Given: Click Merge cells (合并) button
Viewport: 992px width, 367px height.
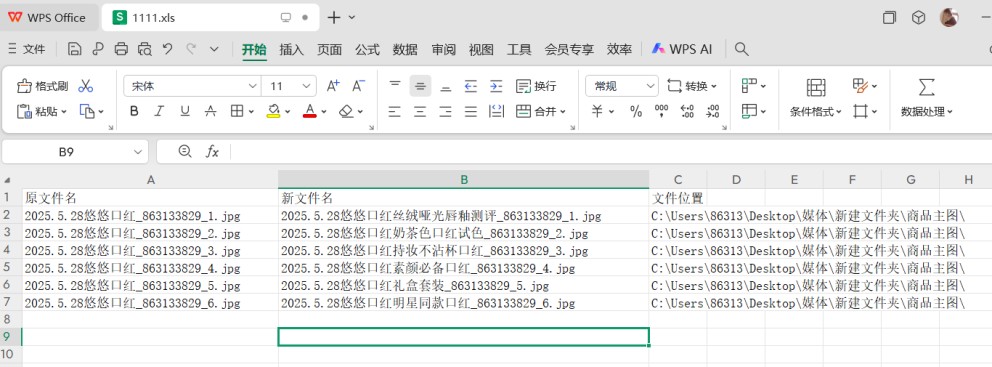Looking at the screenshot, I should (540, 111).
